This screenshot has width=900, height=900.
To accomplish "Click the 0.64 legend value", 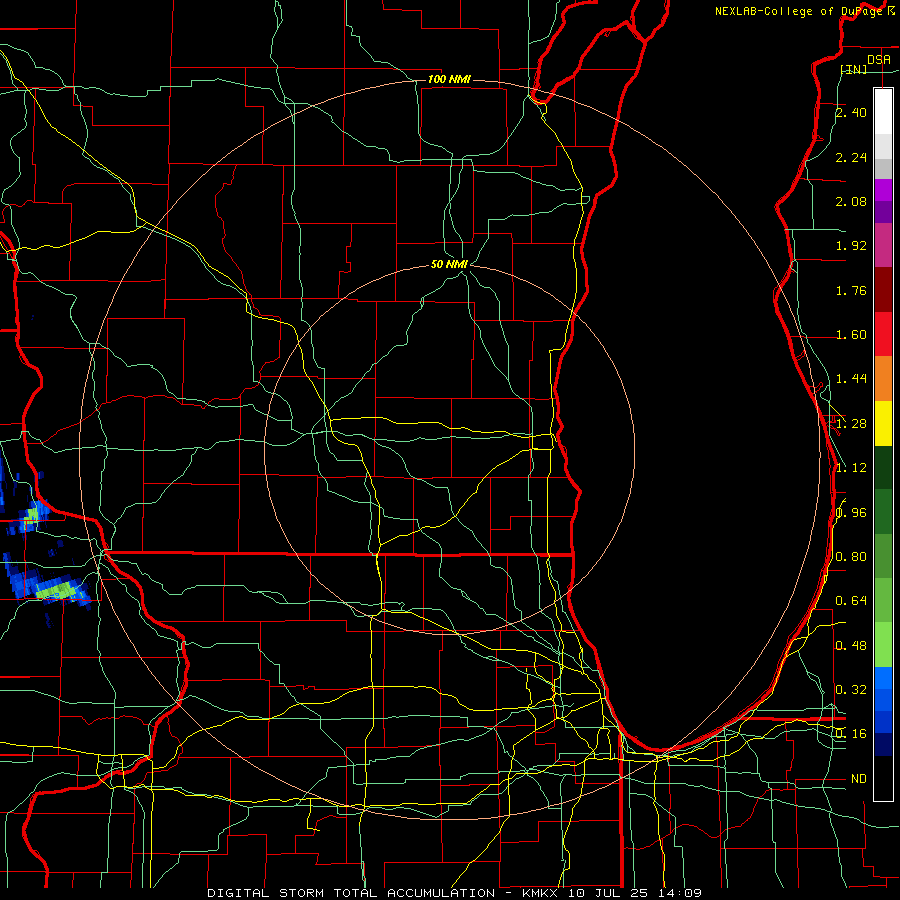I will [851, 601].
